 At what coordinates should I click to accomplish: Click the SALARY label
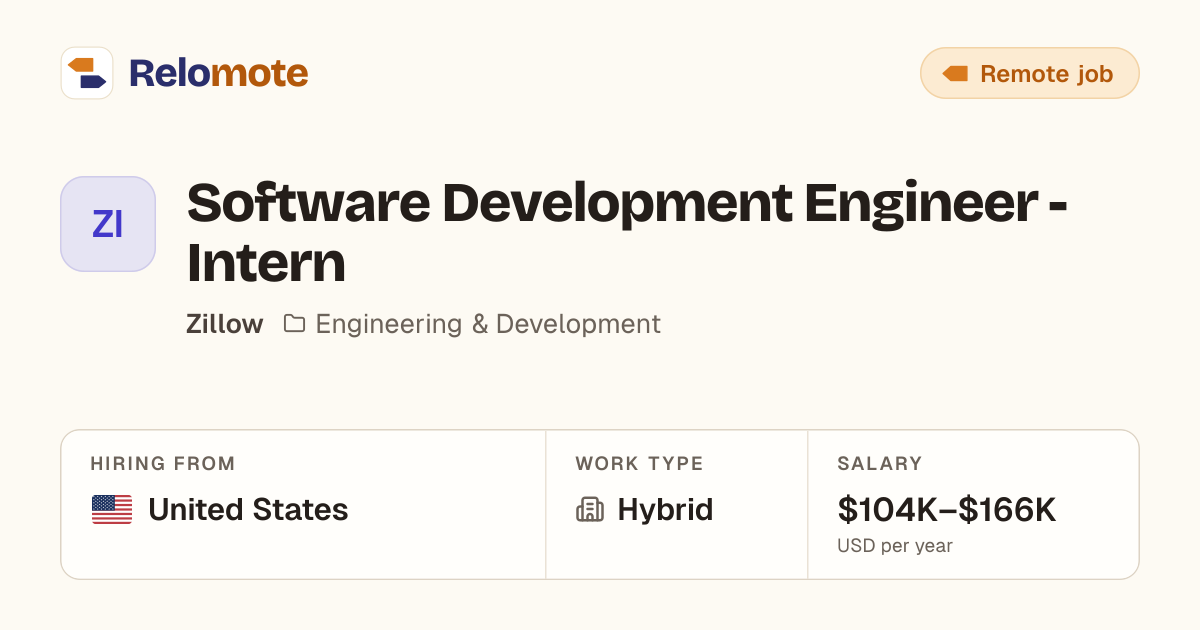point(880,464)
